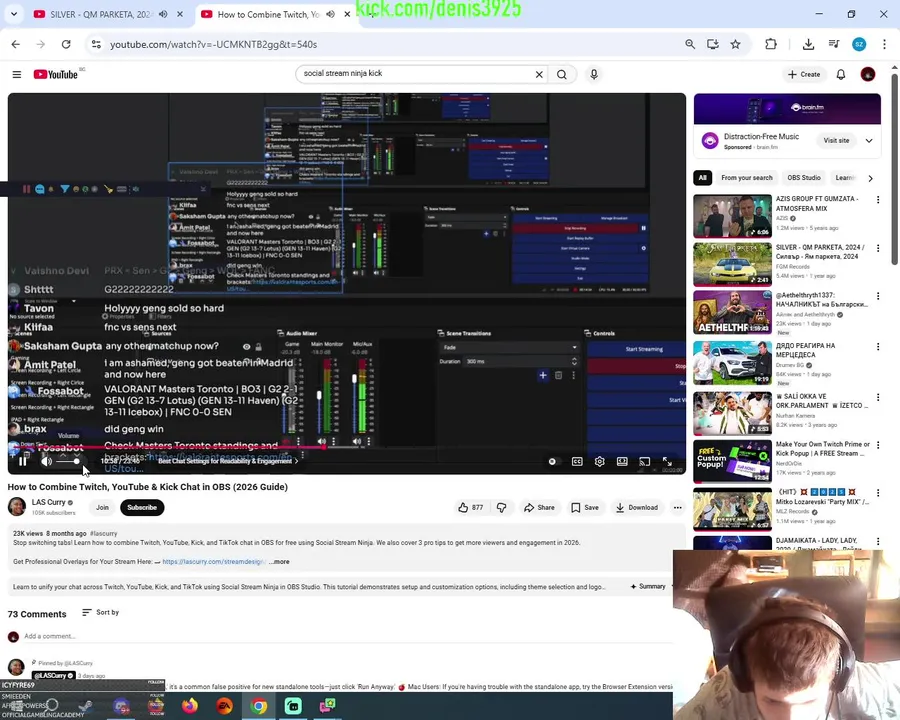Toggle closed captions (CC)
Viewport: 900px width, 720px height.
[577, 462]
